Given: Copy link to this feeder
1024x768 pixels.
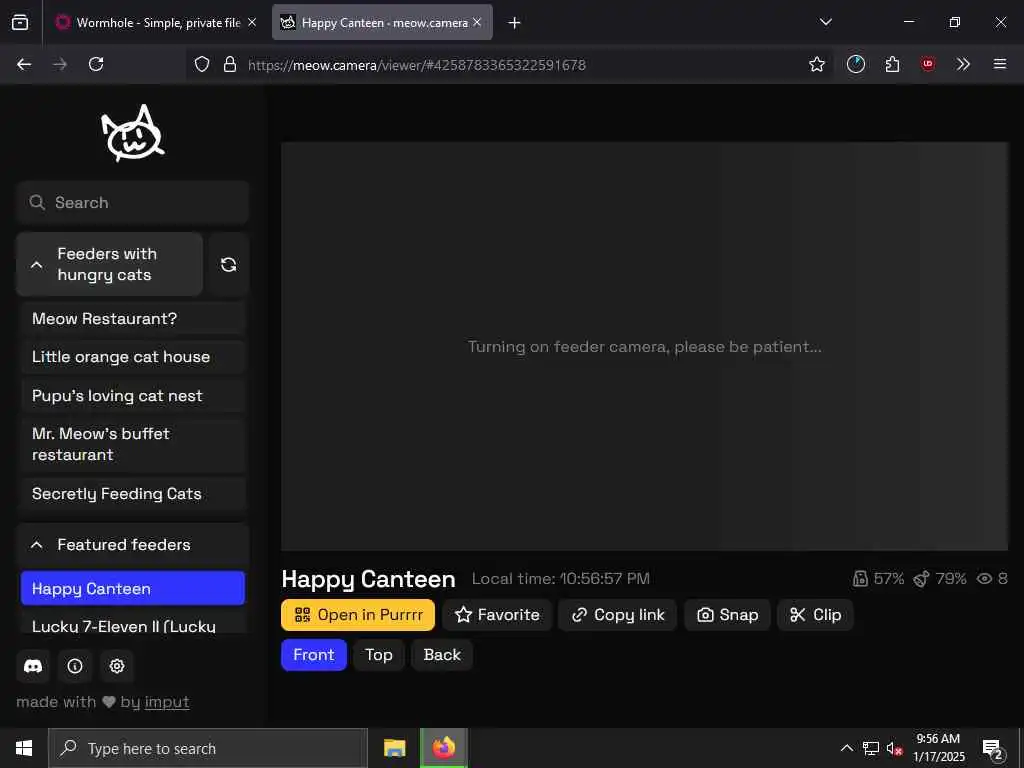Looking at the screenshot, I should [618, 615].
